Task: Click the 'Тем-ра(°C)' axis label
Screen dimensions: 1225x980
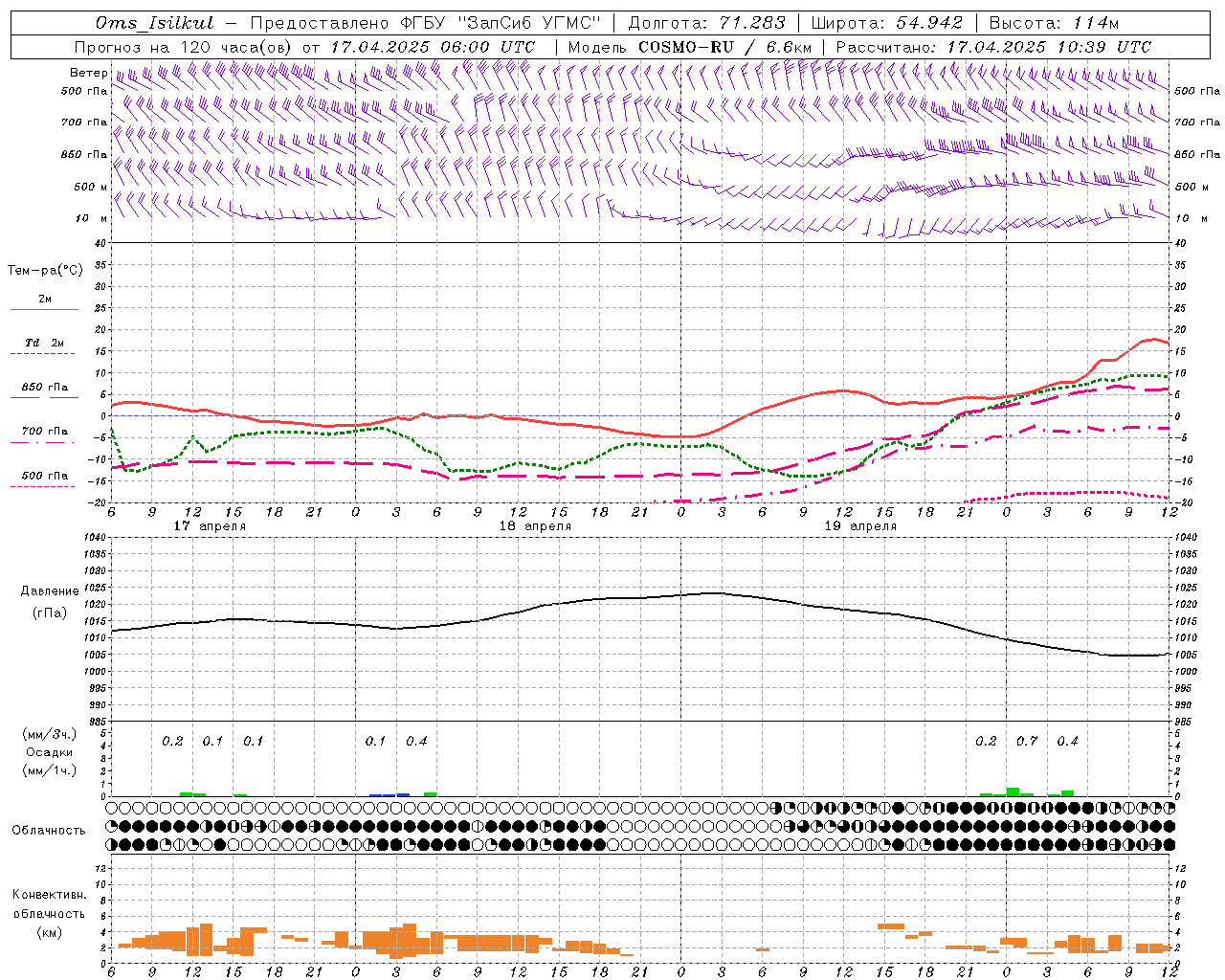Action: pos(45,271)
